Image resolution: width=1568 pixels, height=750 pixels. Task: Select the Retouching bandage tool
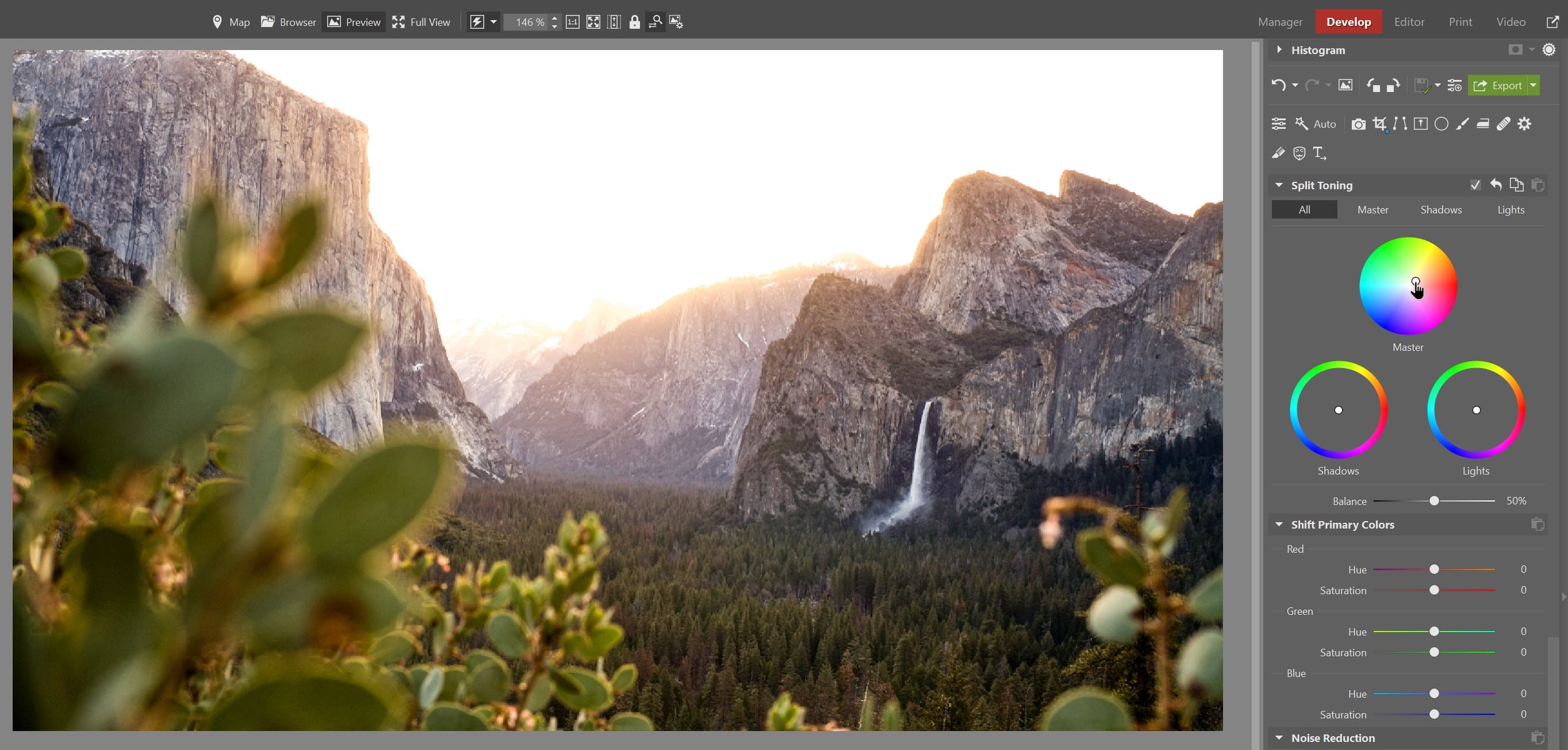coord(1503,124)
